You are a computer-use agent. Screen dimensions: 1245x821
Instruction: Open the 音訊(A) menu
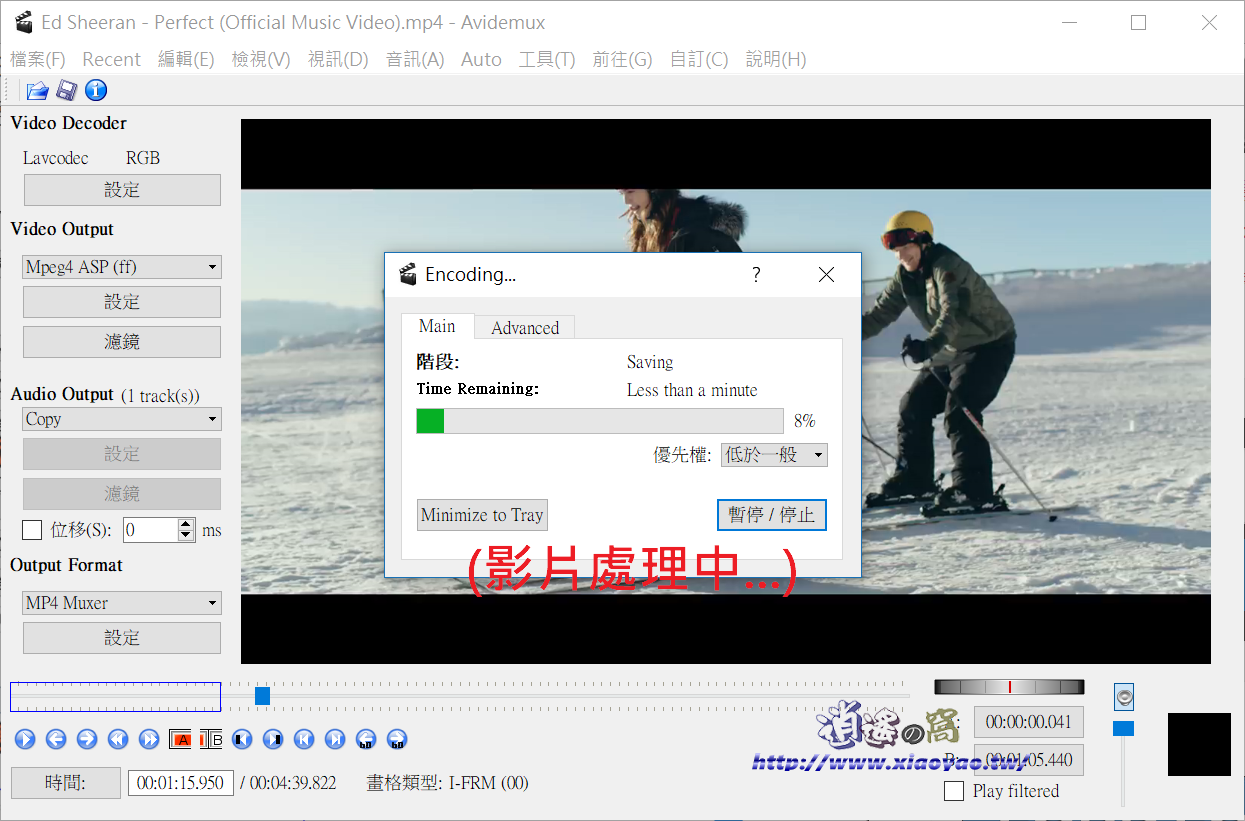415,59
